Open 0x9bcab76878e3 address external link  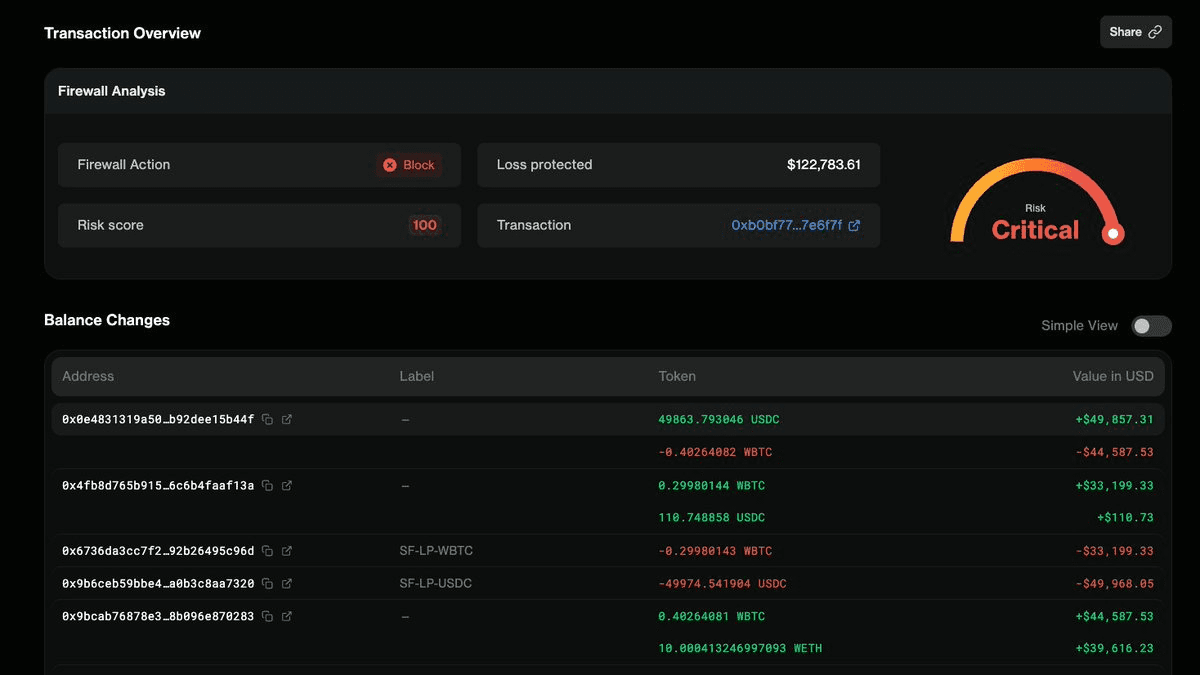click(x=287, y=617)
